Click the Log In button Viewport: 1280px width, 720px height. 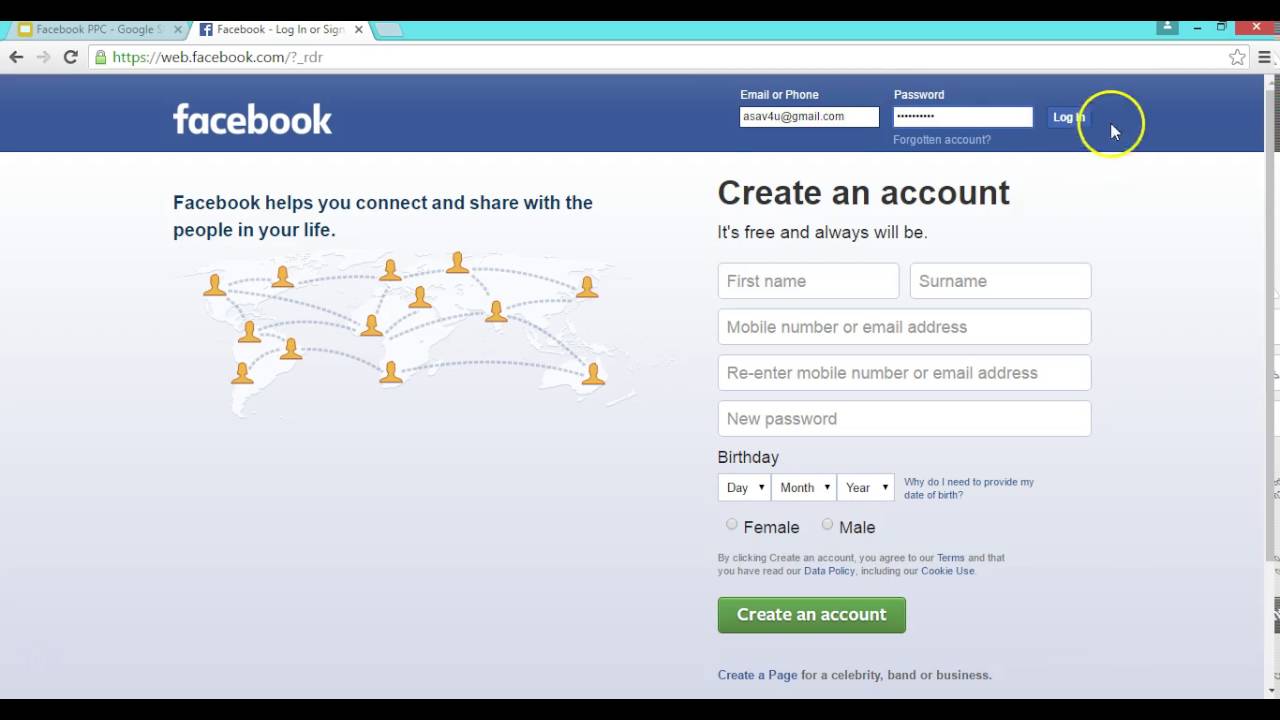[1069, 117]
